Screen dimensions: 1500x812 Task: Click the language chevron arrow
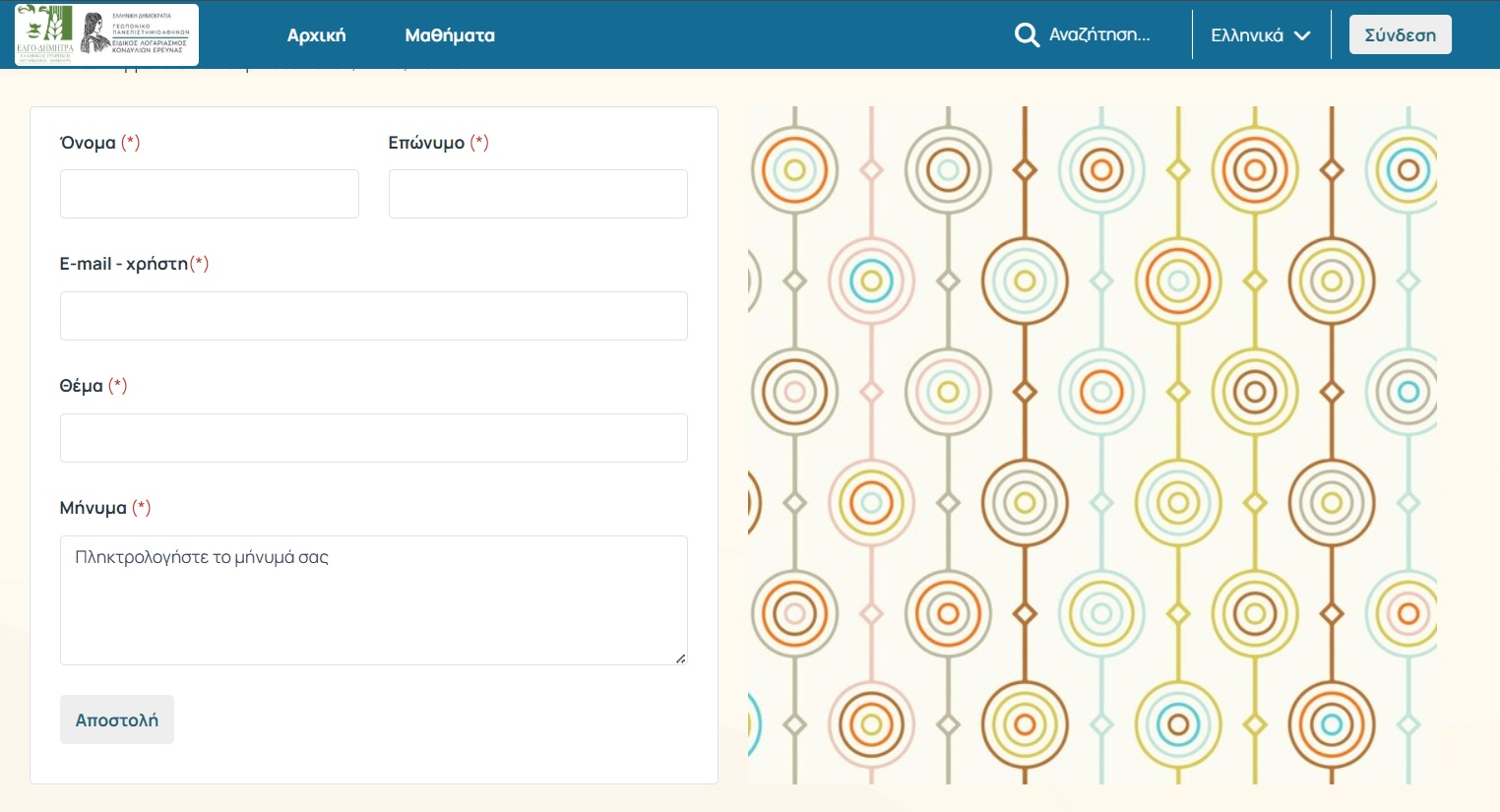[x=1302, y=35]
